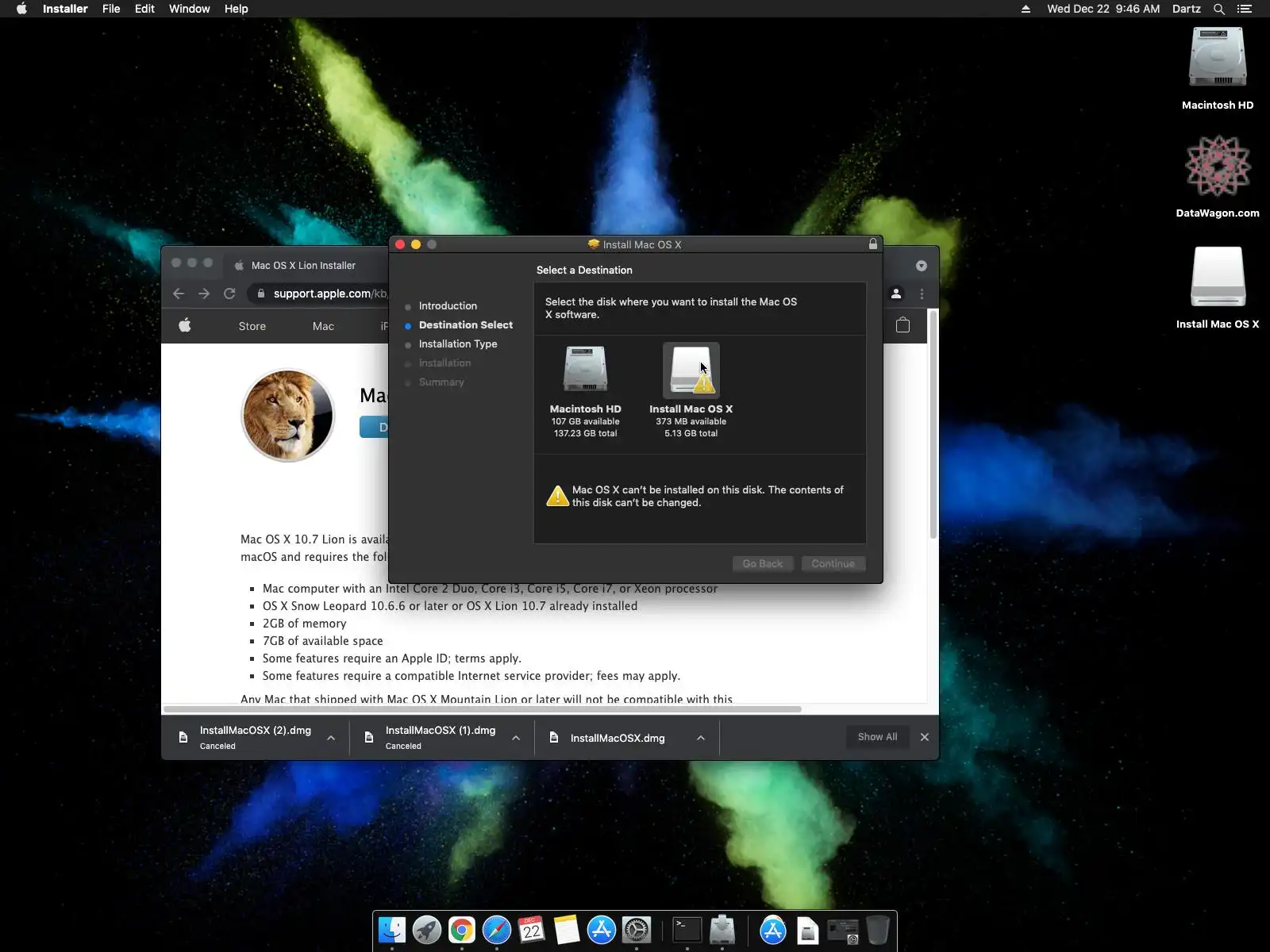Viewport: 1270px width, 952px height.
Task: Open the Installer menu
Action: [65, 9]
